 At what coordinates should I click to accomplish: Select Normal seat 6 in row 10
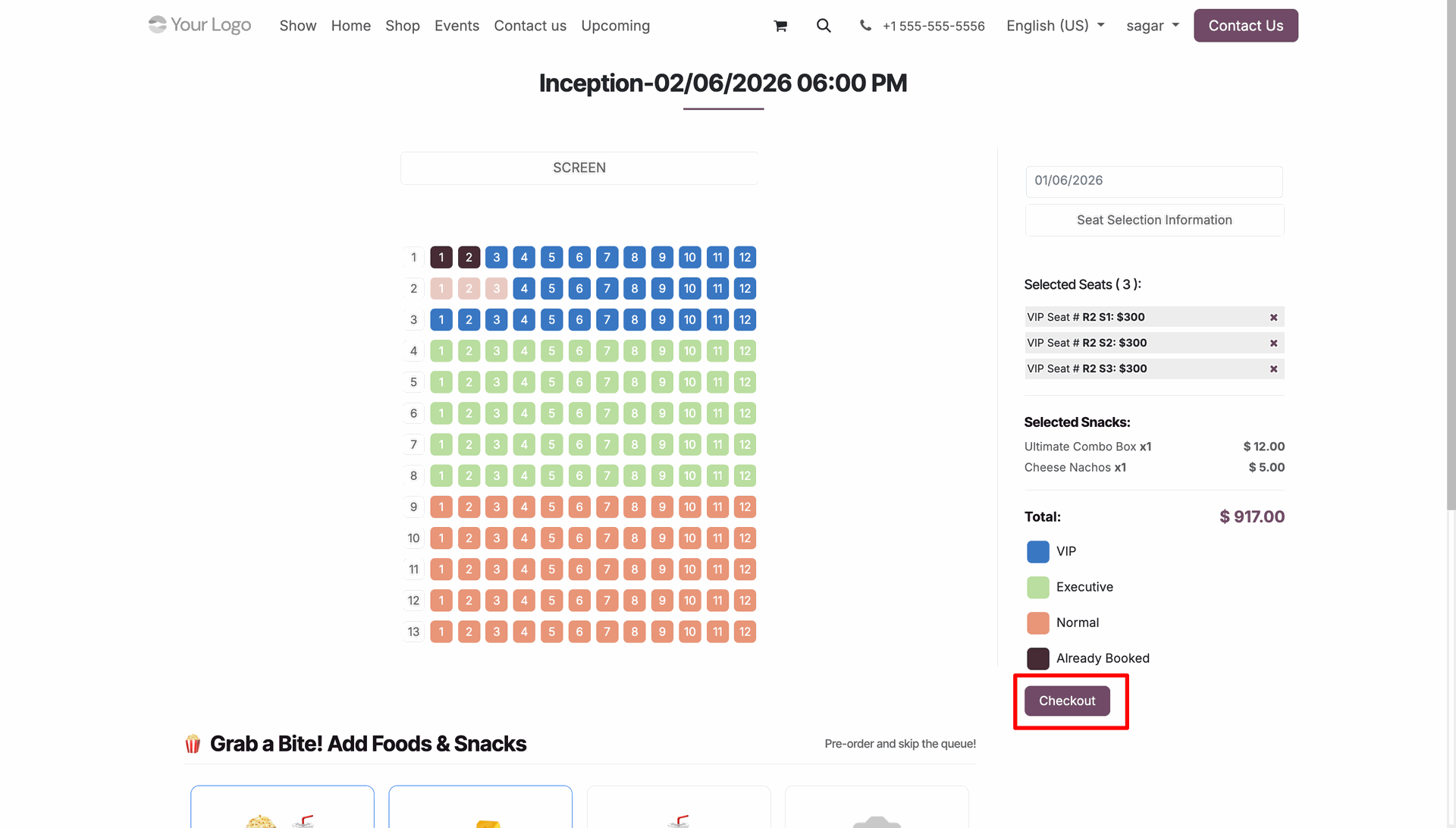pos(579,538)
